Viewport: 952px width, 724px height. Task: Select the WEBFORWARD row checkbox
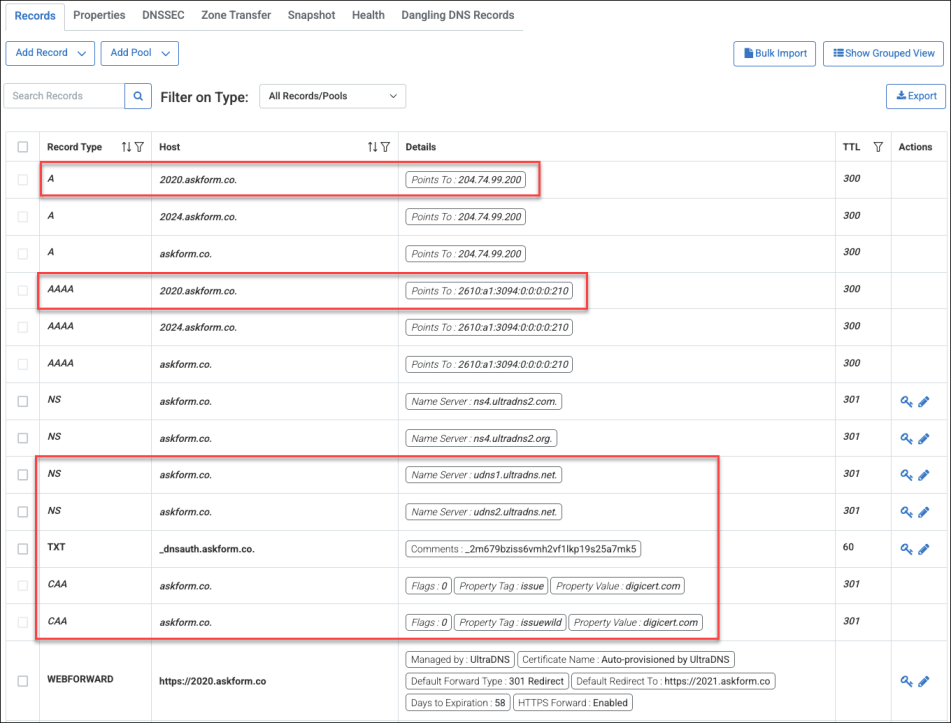pos(23,681)
